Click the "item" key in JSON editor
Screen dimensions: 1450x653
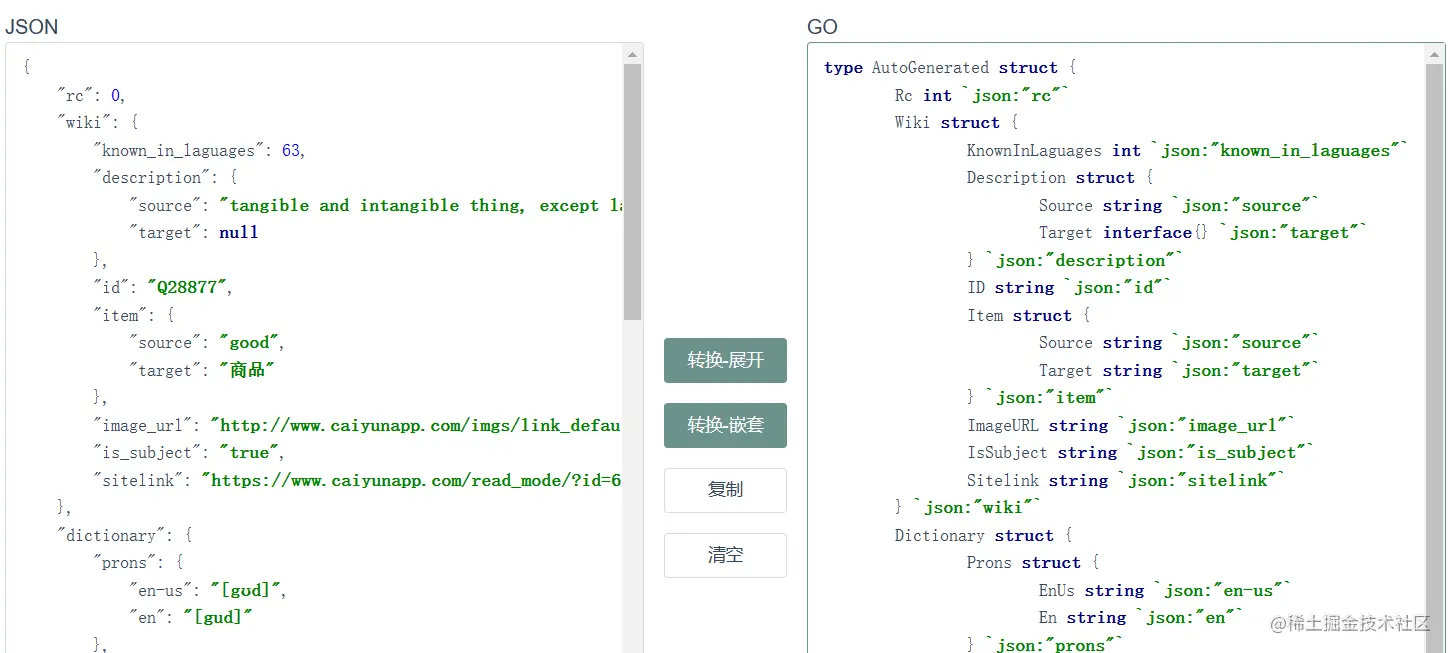[x=119, y=316]
